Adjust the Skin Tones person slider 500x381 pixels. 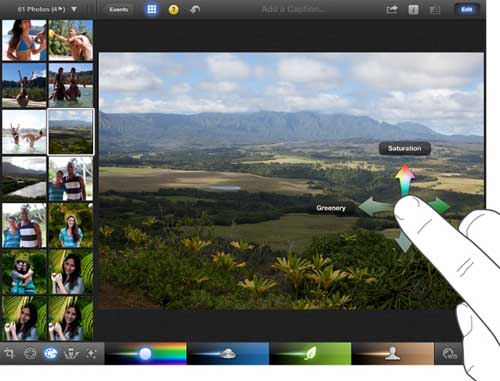[x=393, y=353]
